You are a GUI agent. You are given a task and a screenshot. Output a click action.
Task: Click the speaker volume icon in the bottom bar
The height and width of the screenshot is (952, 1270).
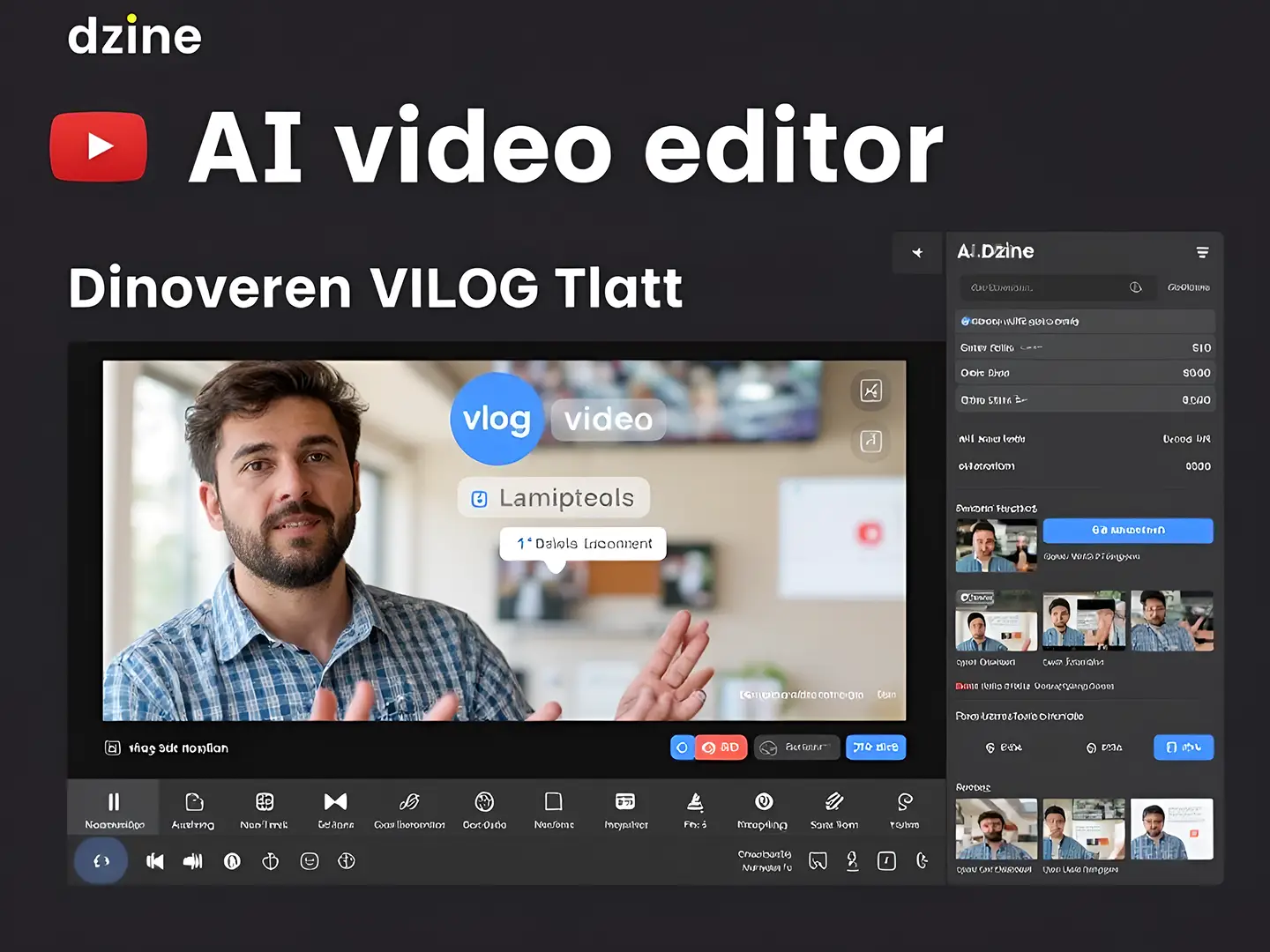[x=193, y=861]
